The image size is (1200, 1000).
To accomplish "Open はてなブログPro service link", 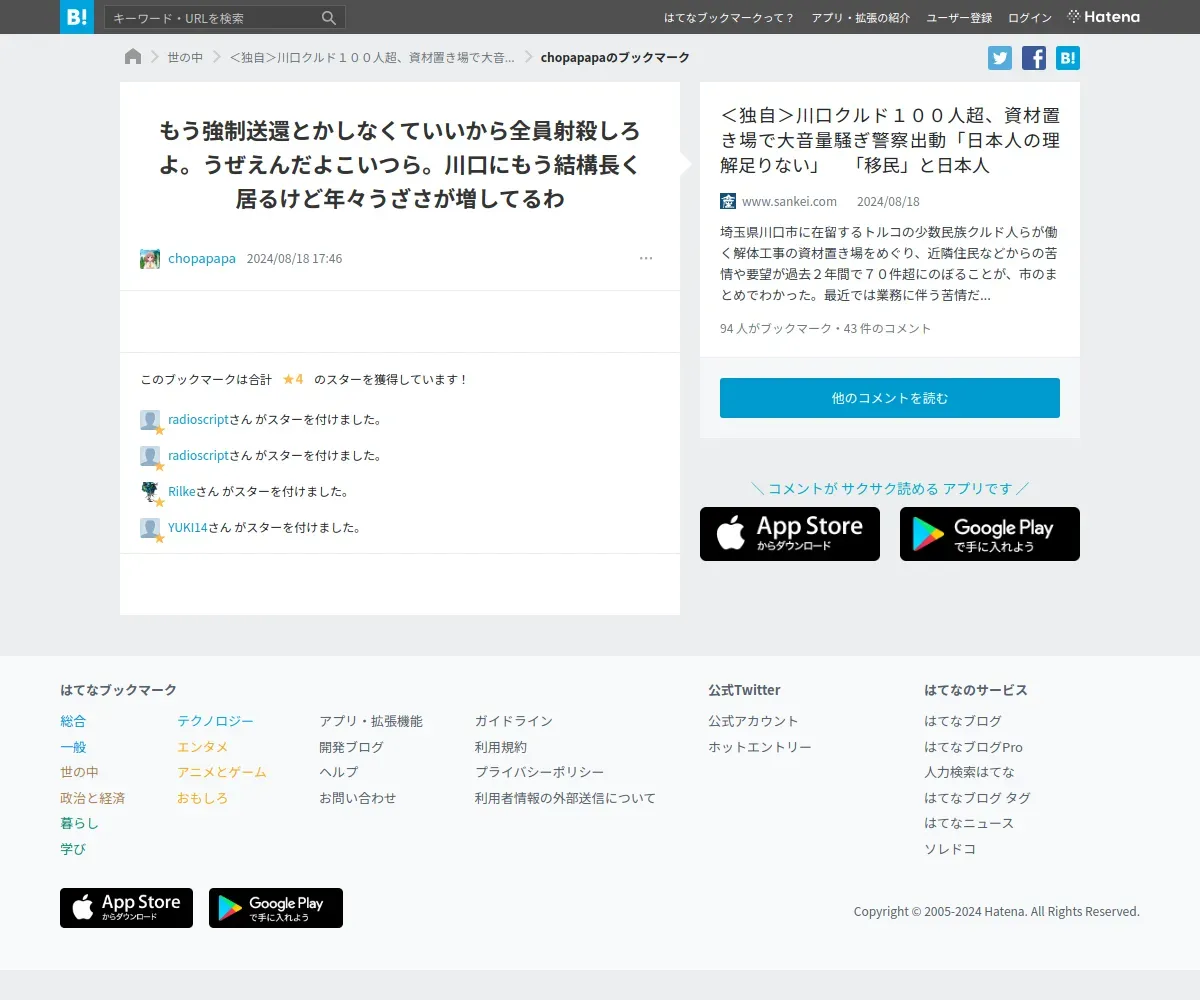I will point(973,747).
